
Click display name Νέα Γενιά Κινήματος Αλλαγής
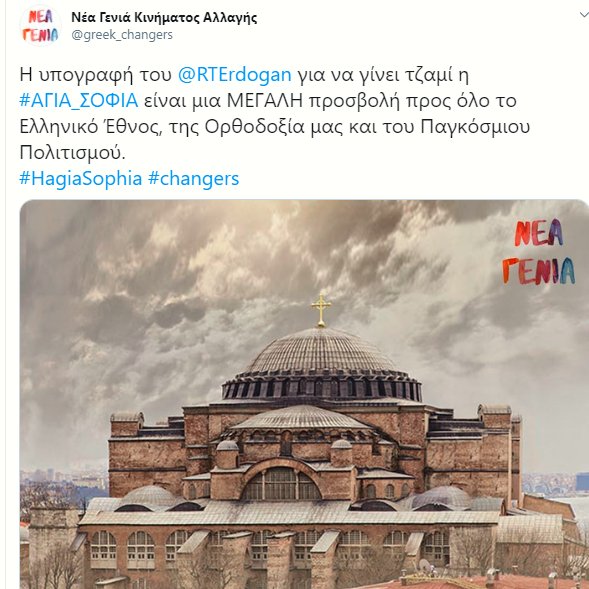(164, 17)
